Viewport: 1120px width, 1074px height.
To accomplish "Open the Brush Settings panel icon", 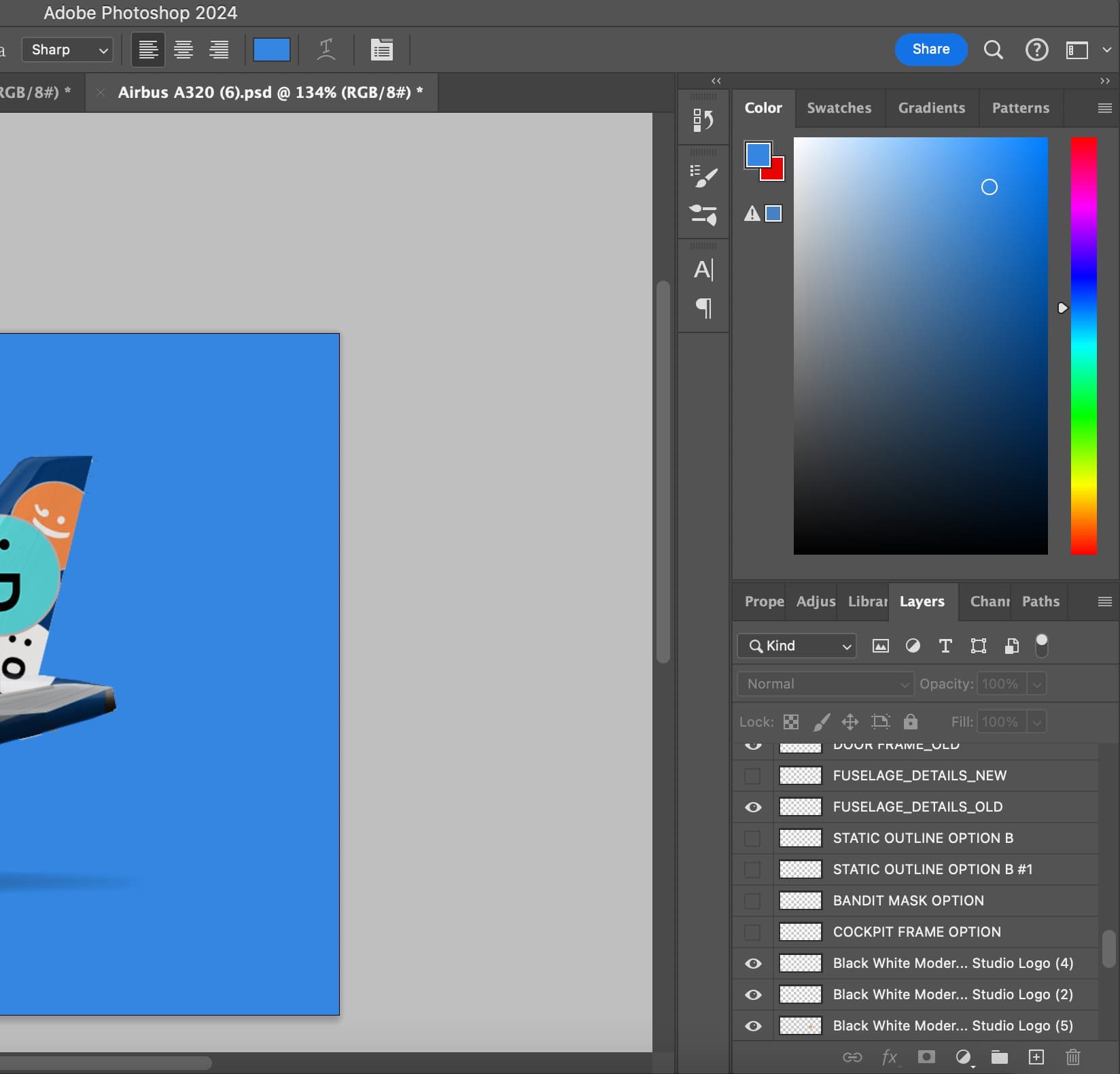I will [x=703, y=177].
